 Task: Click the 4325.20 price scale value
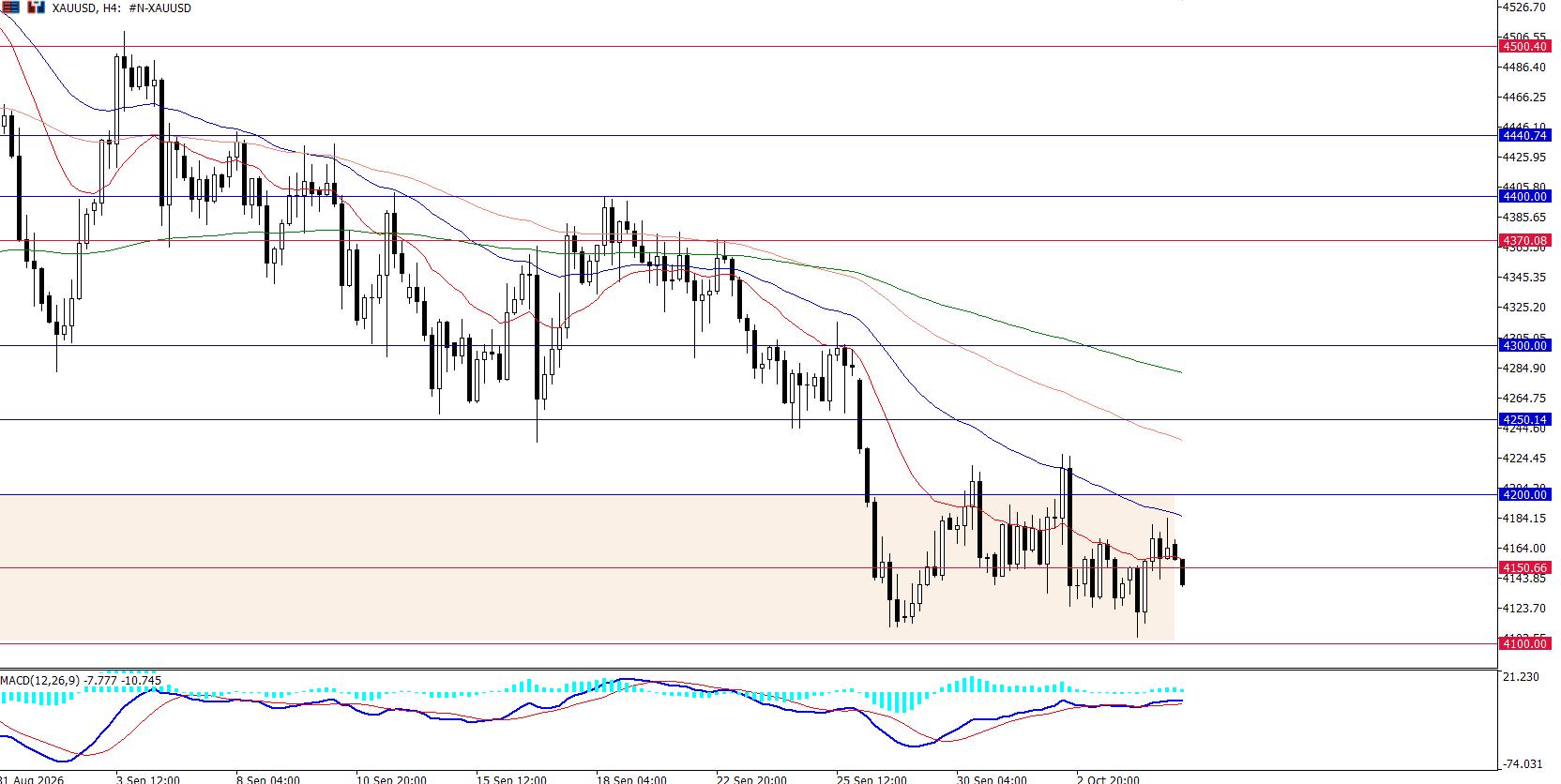[1524, 308]
